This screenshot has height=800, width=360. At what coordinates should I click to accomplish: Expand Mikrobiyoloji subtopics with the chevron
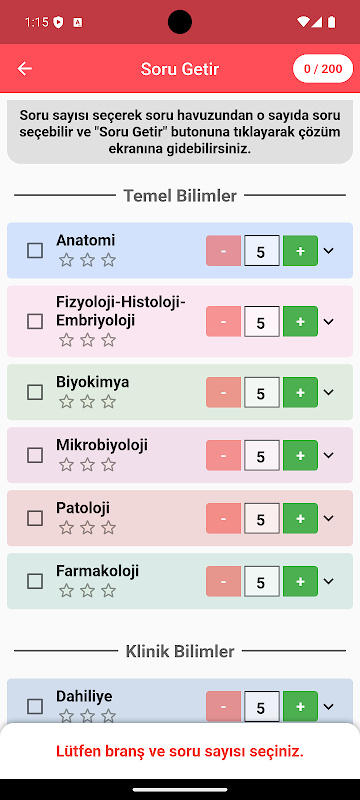(x=329, y=455)
